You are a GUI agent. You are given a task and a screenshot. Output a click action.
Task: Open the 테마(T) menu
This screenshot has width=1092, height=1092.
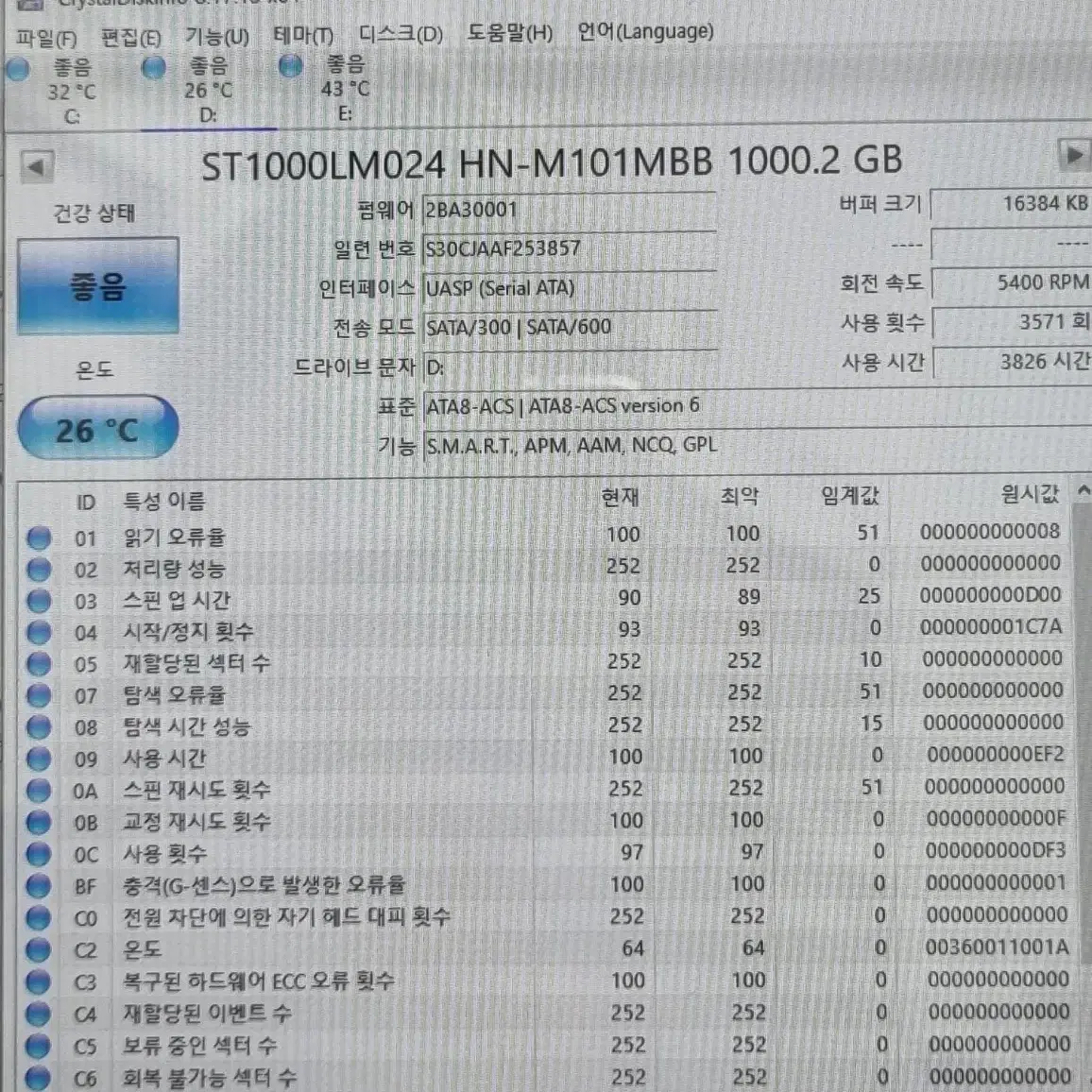[303, 35]
